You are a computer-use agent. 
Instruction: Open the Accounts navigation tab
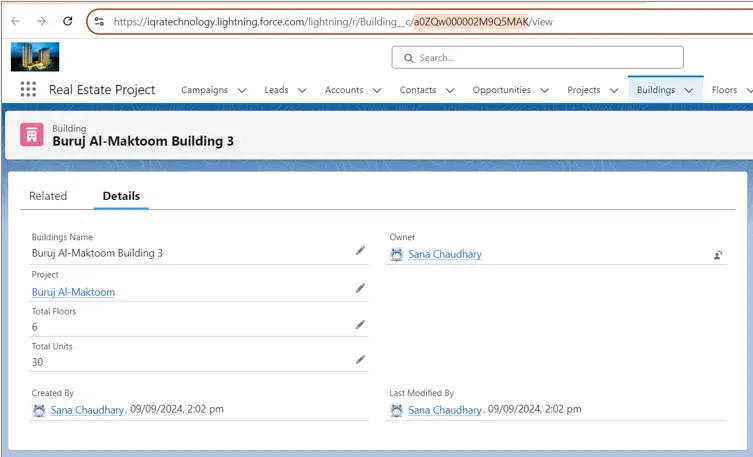(x=344, y=90)
